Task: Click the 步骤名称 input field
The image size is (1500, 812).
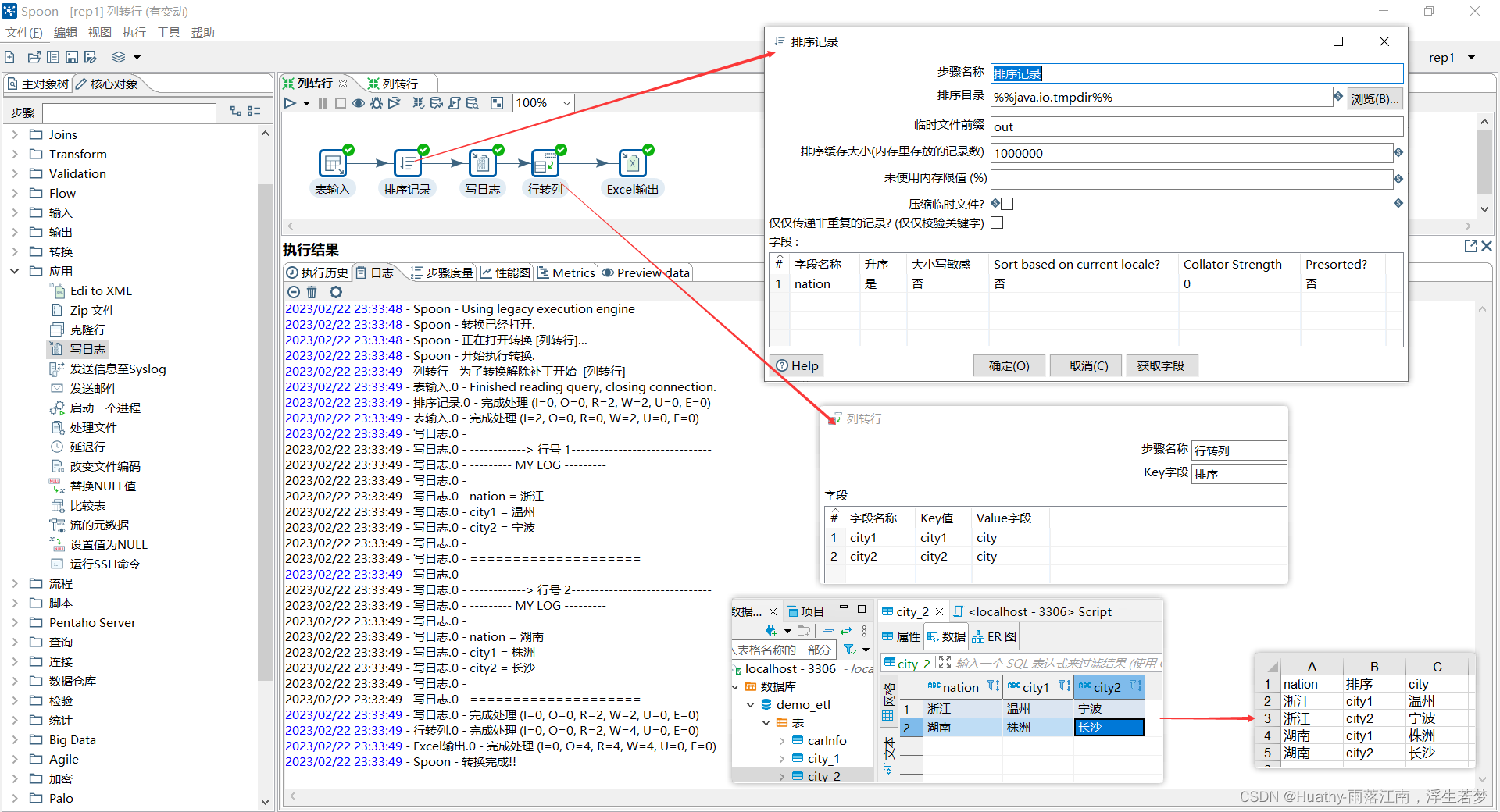Action: coord(1197,73)
